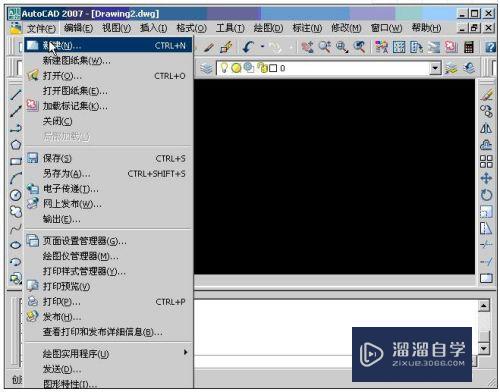Screen dimensions: 500x392
Task: Select the Circle draw tool
Action: (15, 195)
